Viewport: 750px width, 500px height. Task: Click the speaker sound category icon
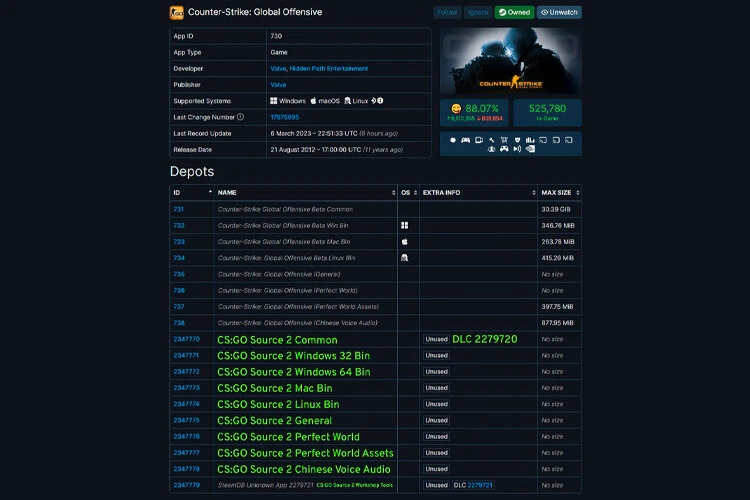tap(517, 149)
